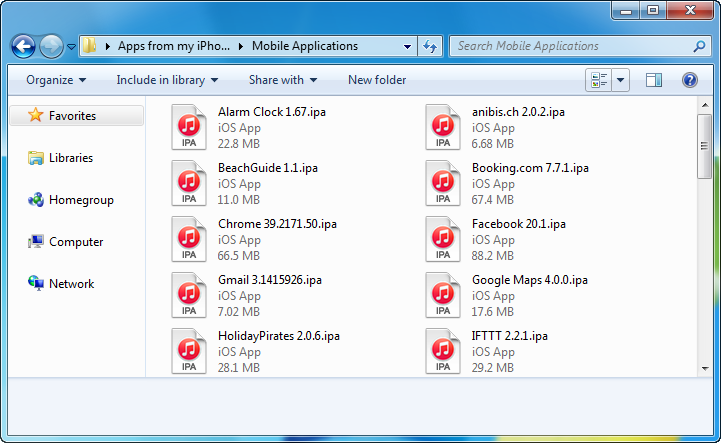Click the '67.4 MB' size of Booking.com
This screenshot has width=721, height=443.
click(492, 200)
